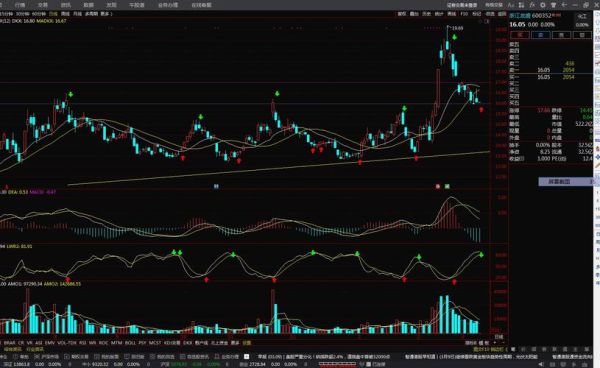Click stock code 600352
This screenshot has height=368, width=600.
point(541,15)
